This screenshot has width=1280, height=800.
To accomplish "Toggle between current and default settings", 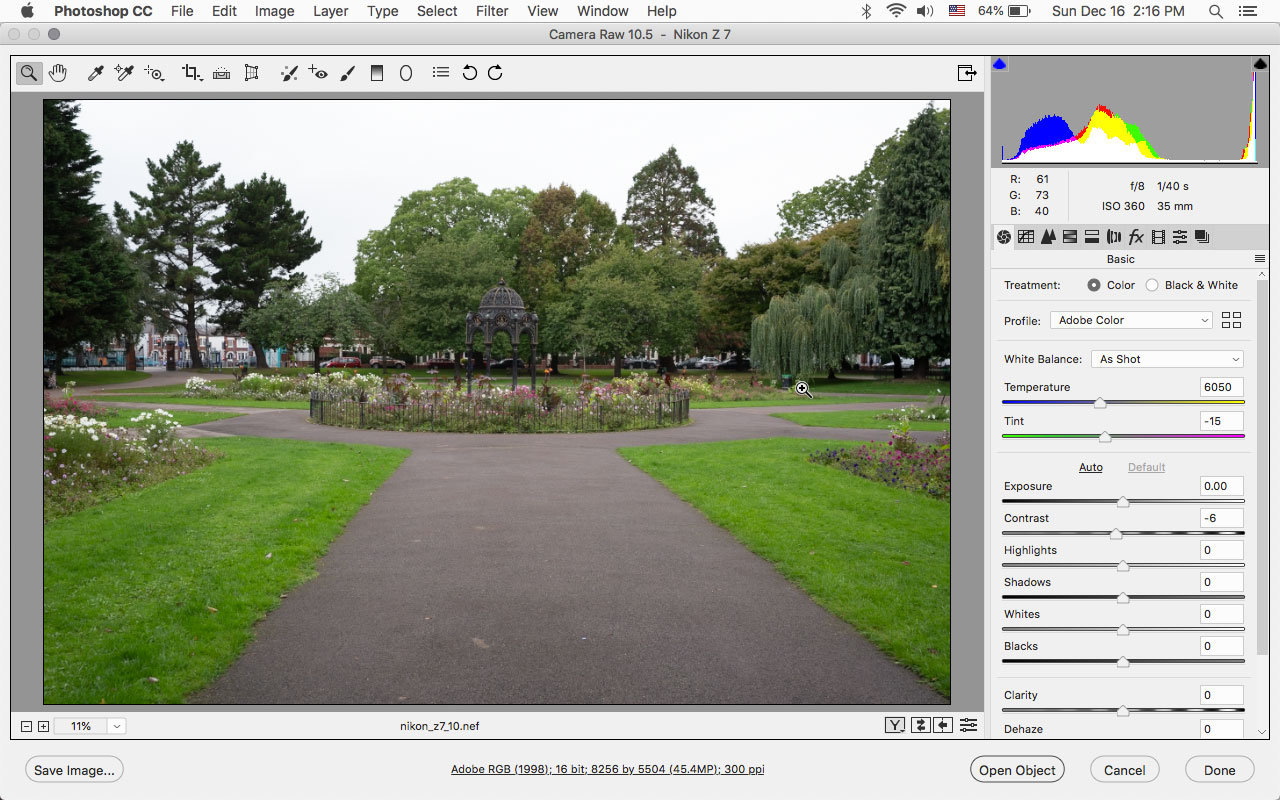I will tap(968, 726).
